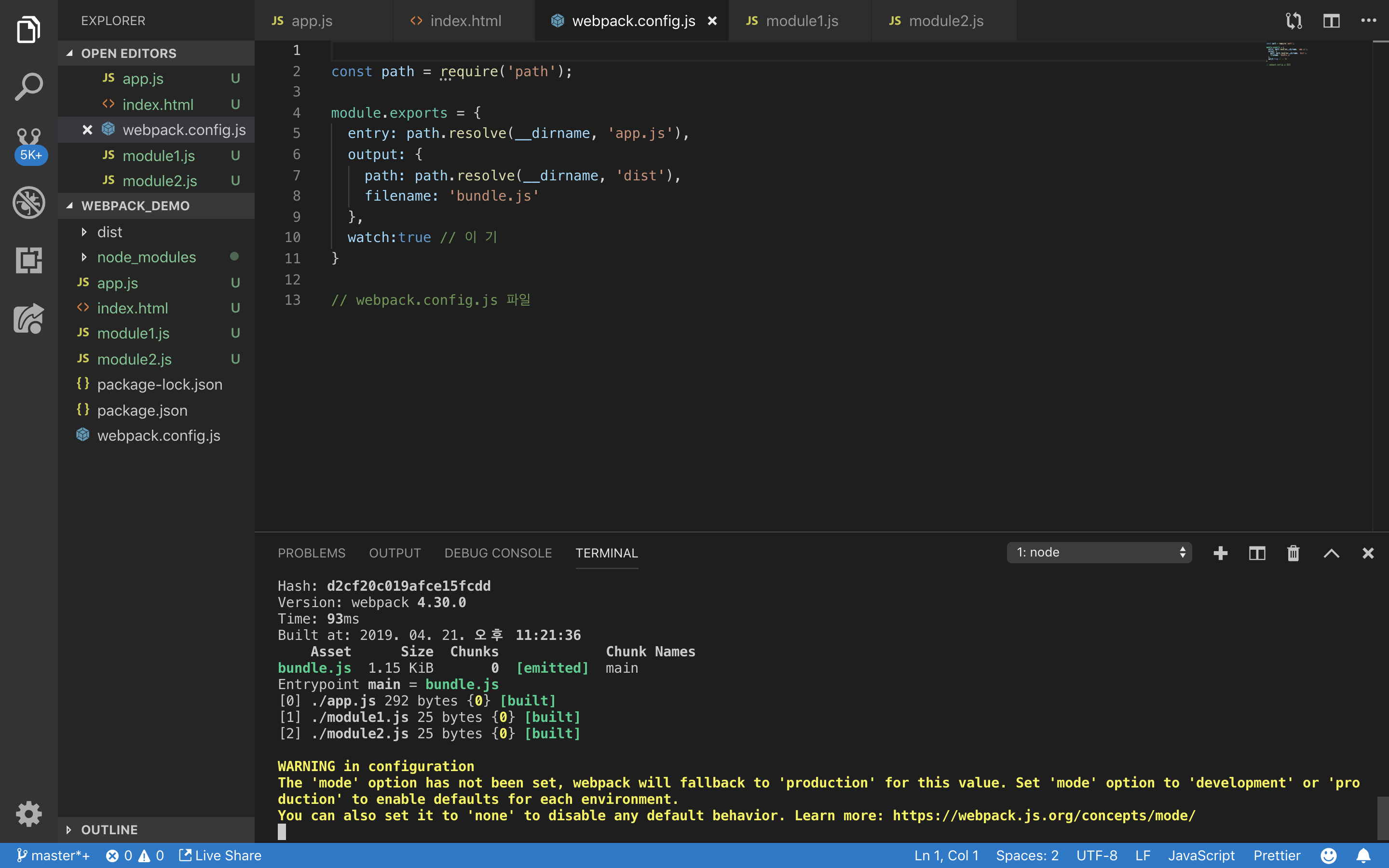Switch to the PROBLEMS panel tab
Viewport: 1389px width, 868px height.
tap(311, 553)
